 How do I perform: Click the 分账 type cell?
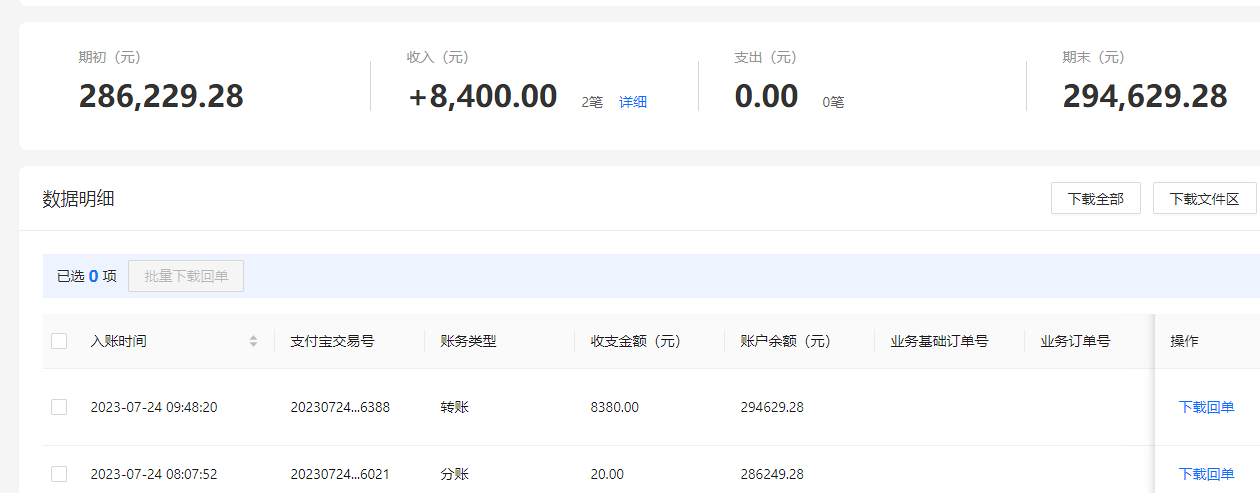(454, 474)
